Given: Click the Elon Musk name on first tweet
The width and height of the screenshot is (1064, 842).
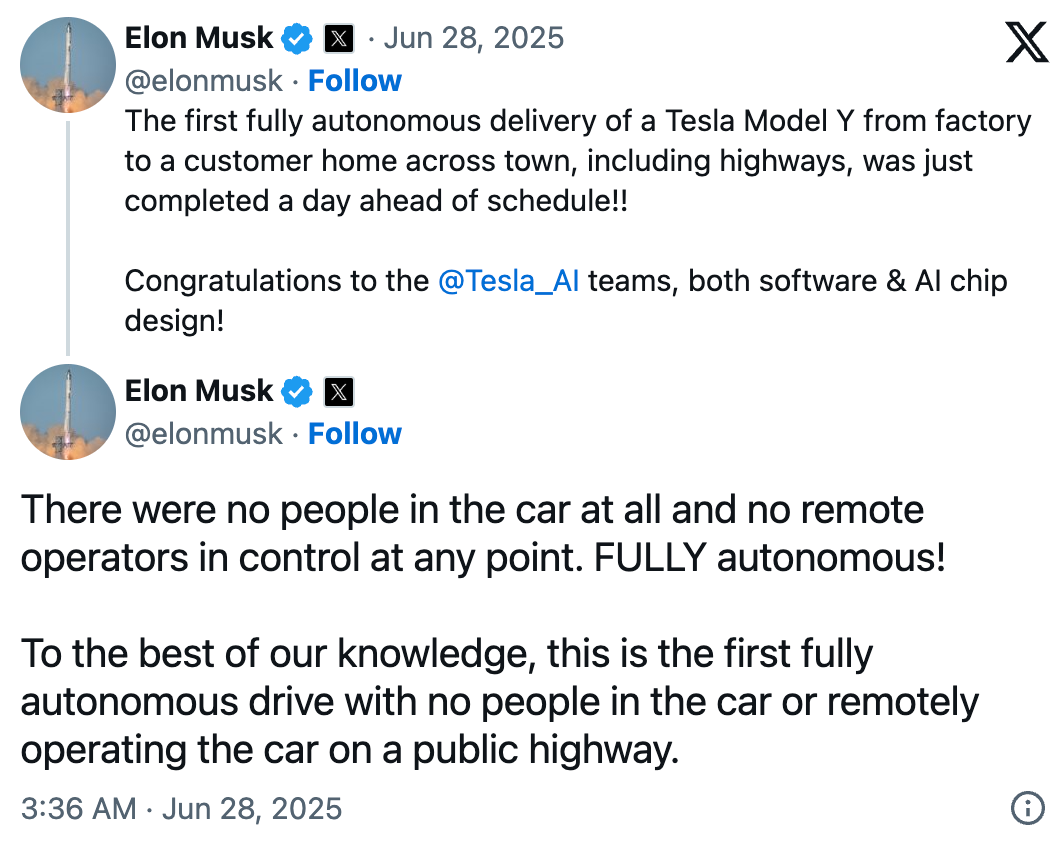Looking at the screenshot, I should [199, 38].
